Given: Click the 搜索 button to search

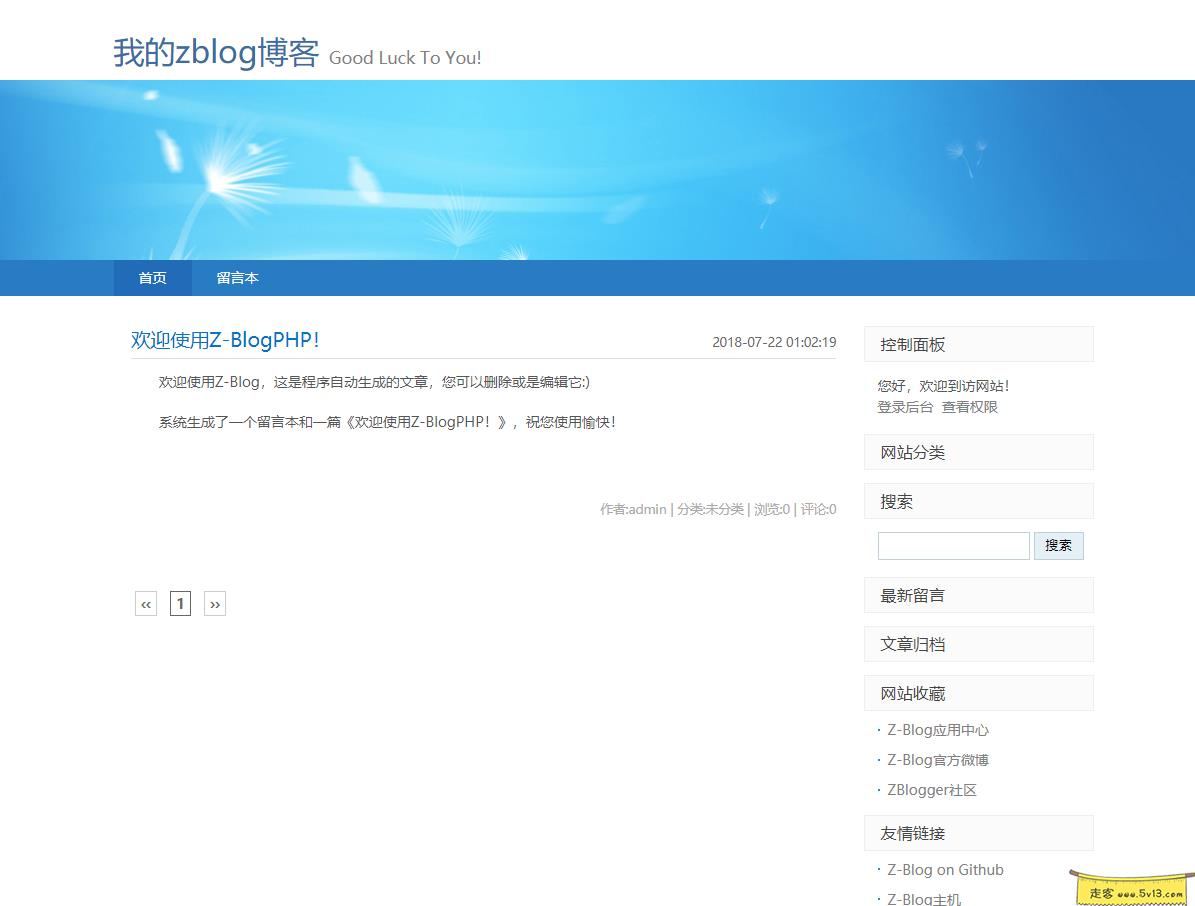Looking at the screenshot, I should (1058, 545).
